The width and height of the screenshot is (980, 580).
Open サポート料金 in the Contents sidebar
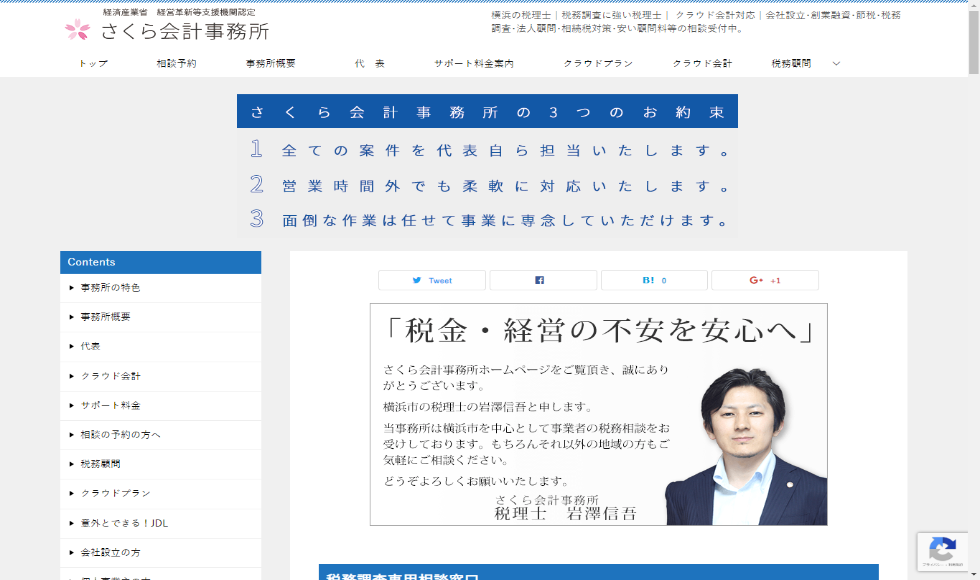pyautogui.click(x=161, y=406)
